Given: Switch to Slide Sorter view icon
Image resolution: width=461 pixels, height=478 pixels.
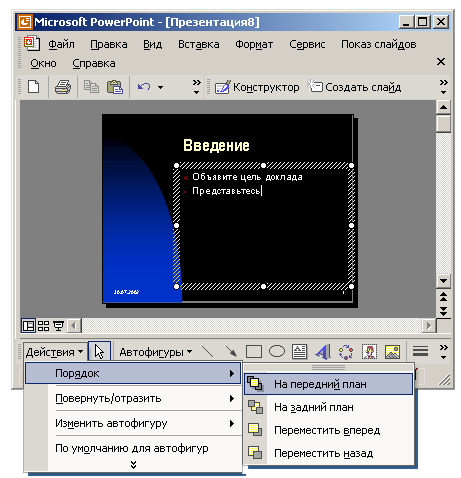Looking at the screenshot, I should pyautogui.click(x=43, y=326).
